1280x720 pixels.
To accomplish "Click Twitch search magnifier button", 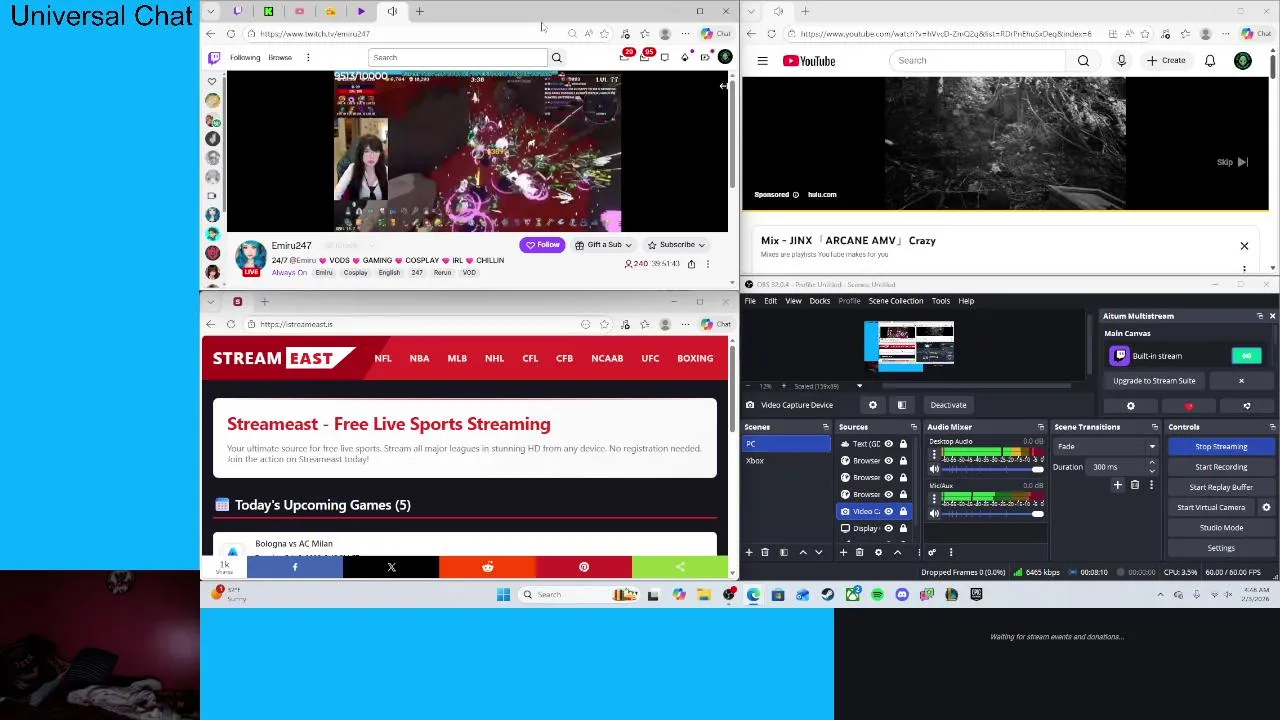I will coord(557,57).
